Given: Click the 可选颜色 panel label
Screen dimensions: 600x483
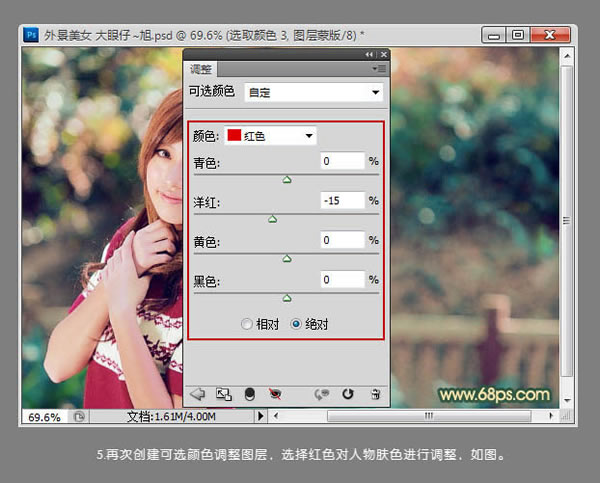Looking at the screenshot, I should click(212, 91).
